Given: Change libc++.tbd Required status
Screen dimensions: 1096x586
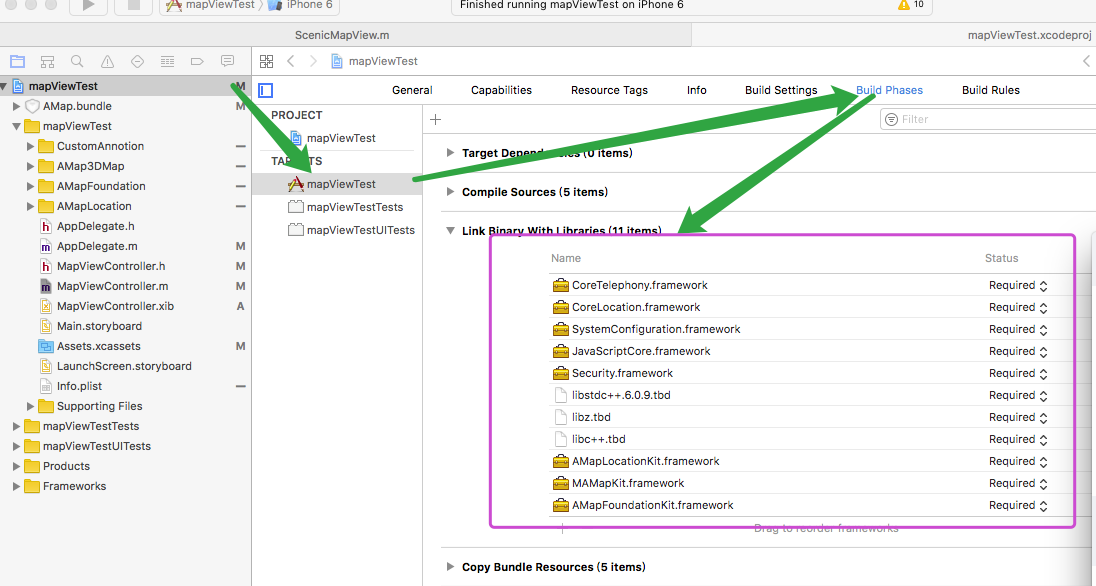Looking at the screenshot, I should 1018,439.
